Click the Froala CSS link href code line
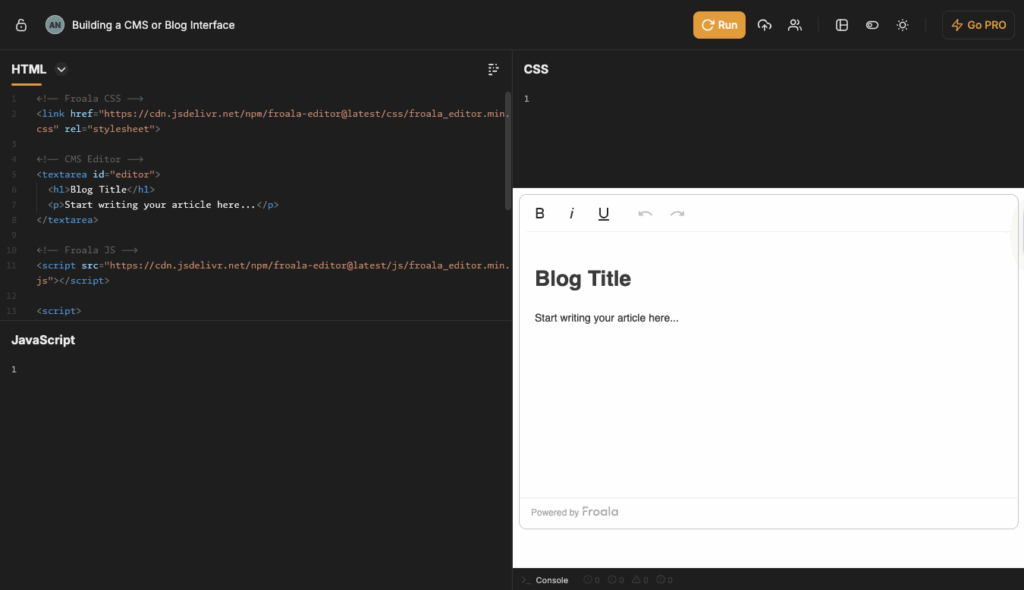Image resolution: width=1024 pixels, height=590 pixels. click(273, 122)
